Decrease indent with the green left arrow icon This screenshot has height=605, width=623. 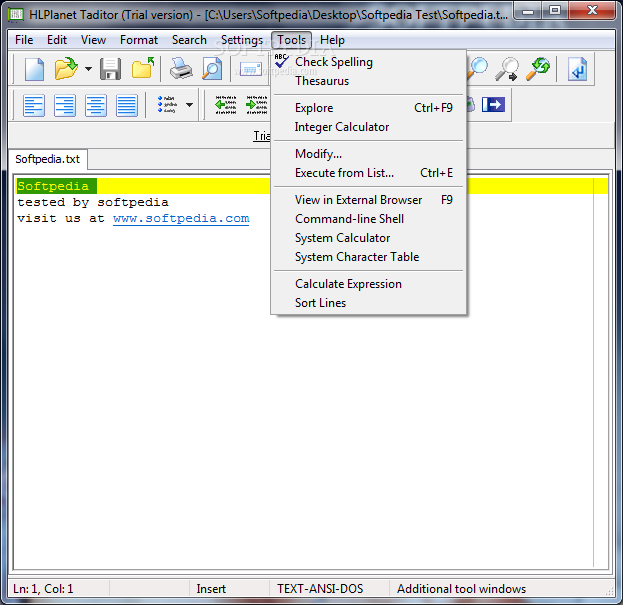tap(225, 105)
